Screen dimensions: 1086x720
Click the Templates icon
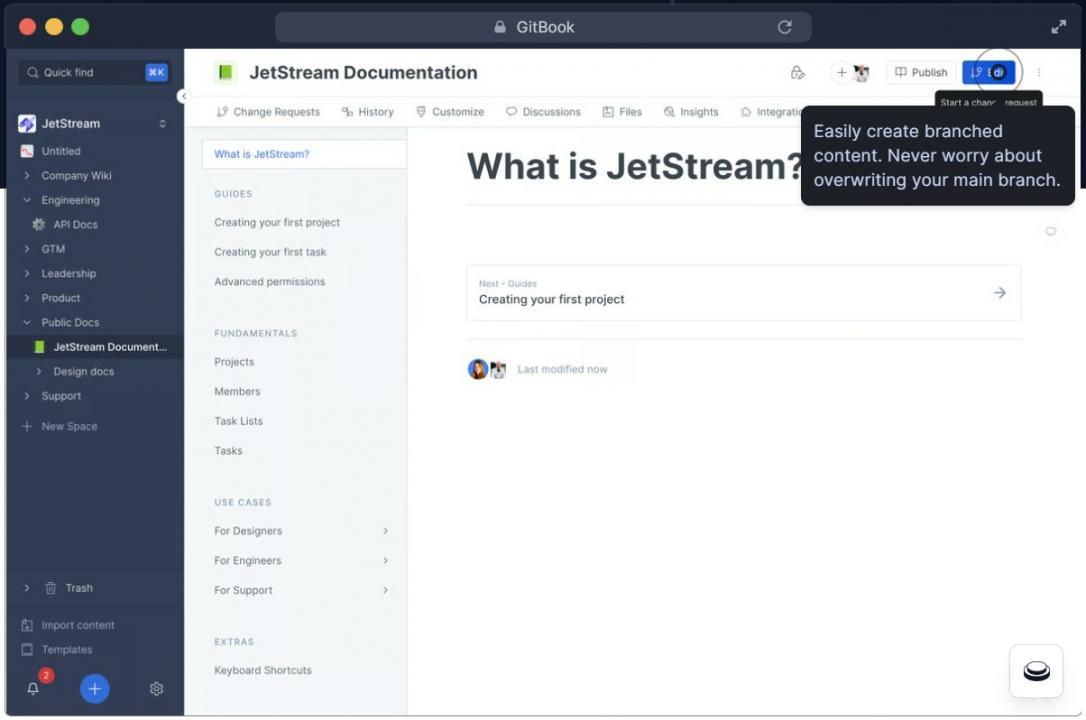tap(27, 649)
